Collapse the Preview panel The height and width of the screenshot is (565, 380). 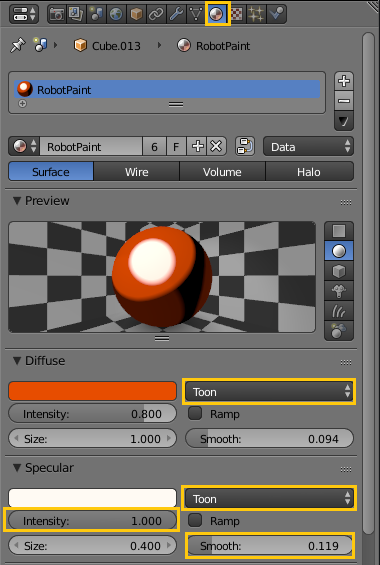[17, 201]
